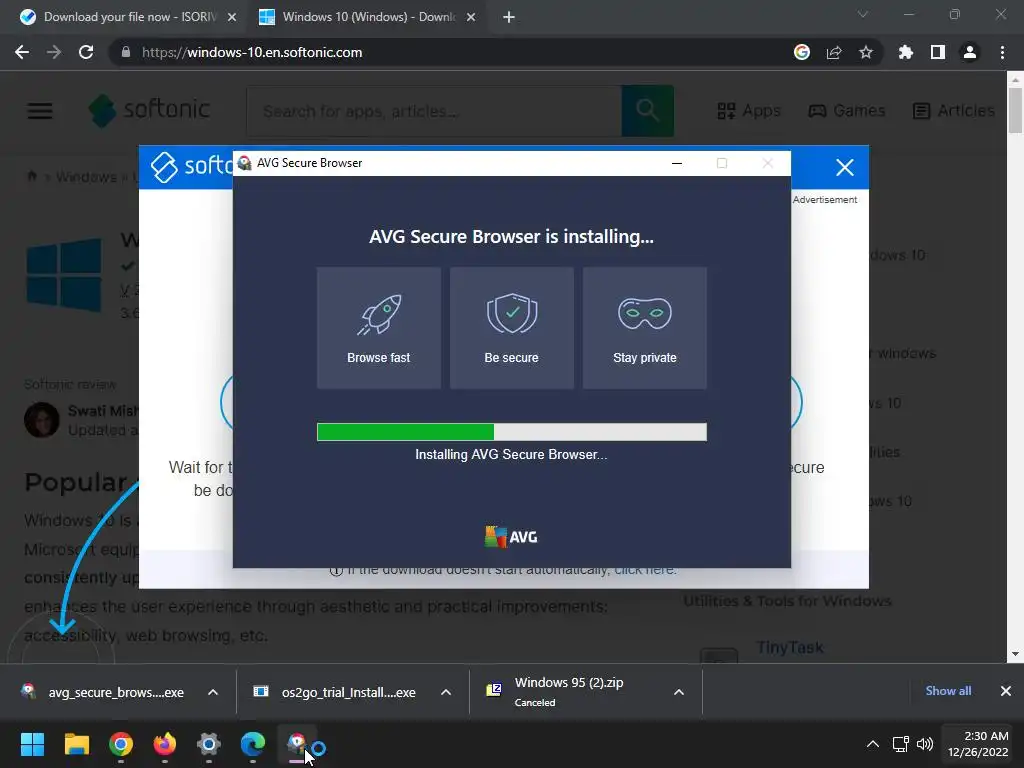Open Chrome extensions puzzle icon
The height and width of the screenshot is (768, 1024).
pyautogui.click(x=906, y=52)
